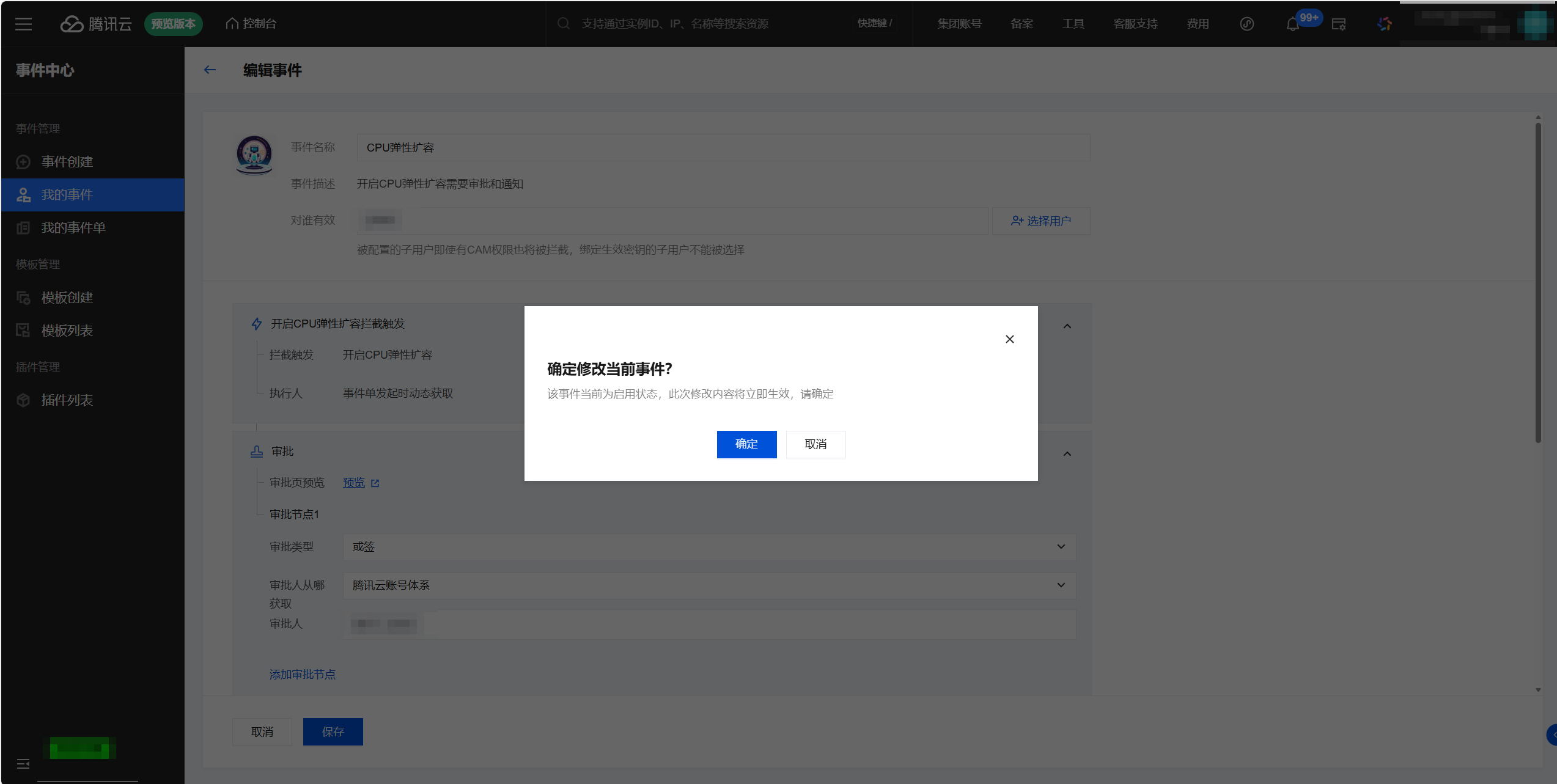Collapse the 开启CPU弹性扩容拦截触发 section

tap(1067, 326)
